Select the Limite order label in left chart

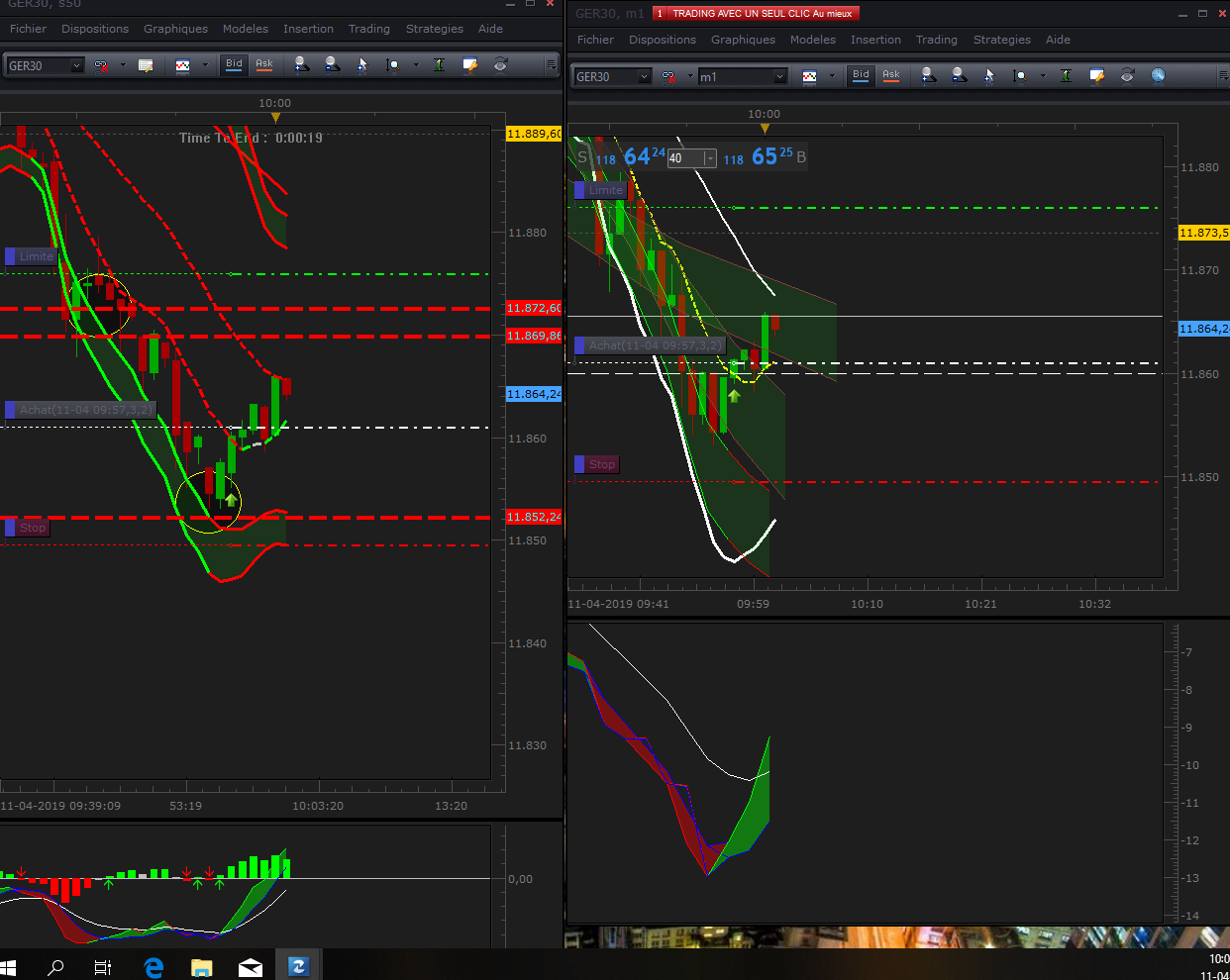click(x=31, y=256)
